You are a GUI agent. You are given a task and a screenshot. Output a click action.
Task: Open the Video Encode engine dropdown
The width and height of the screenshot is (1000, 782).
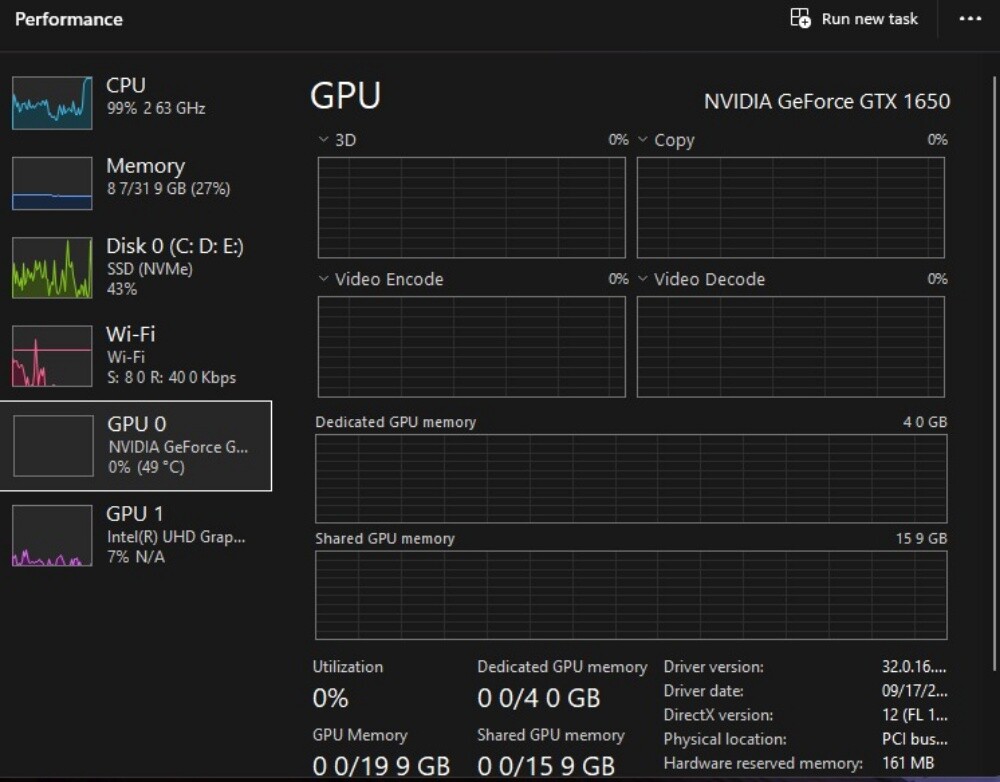(x=323, y=278)
